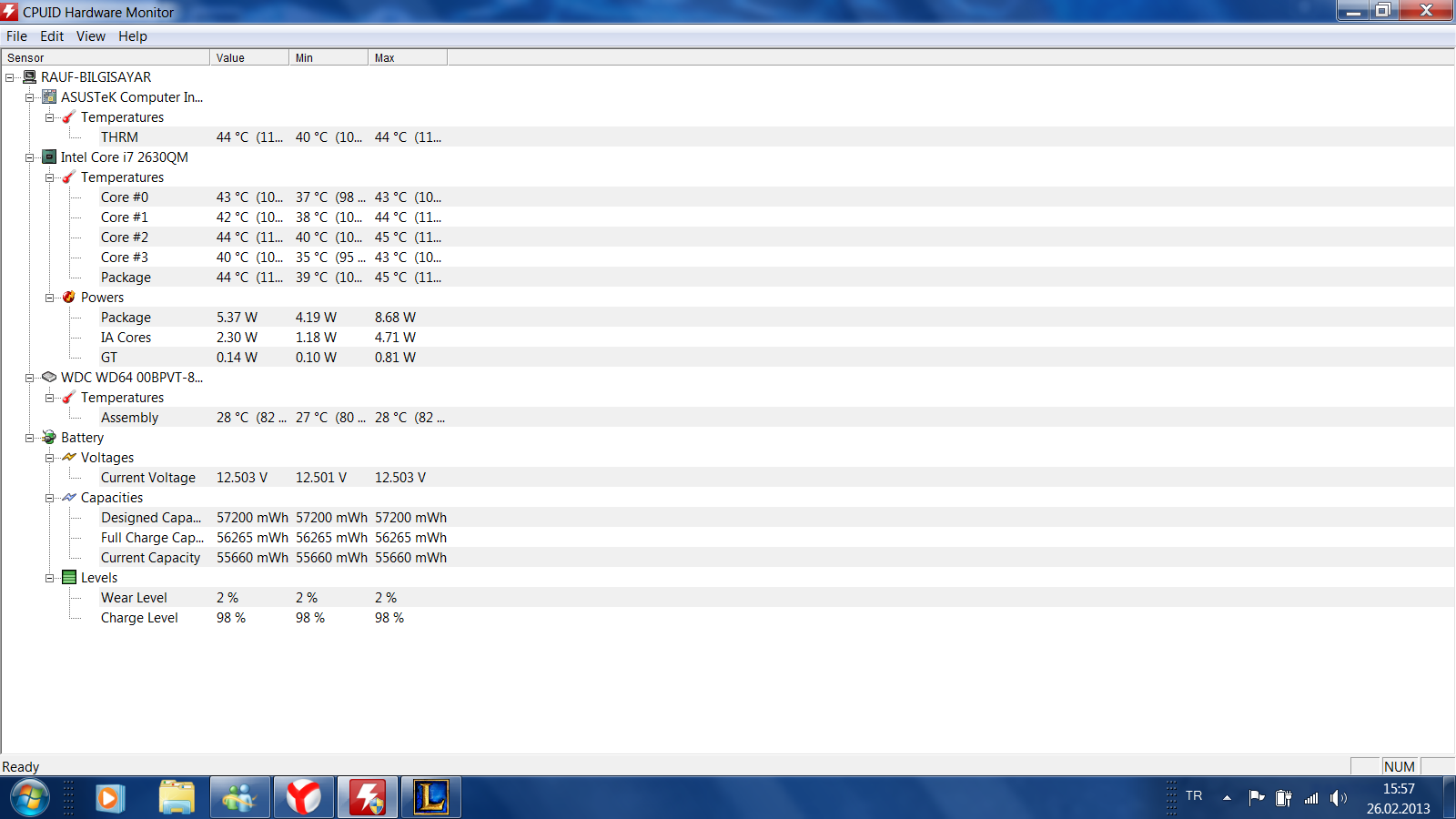The width and height of the screenshot is (1456, 819).
Task: Collapse the Voltages node
Action: 50,458
